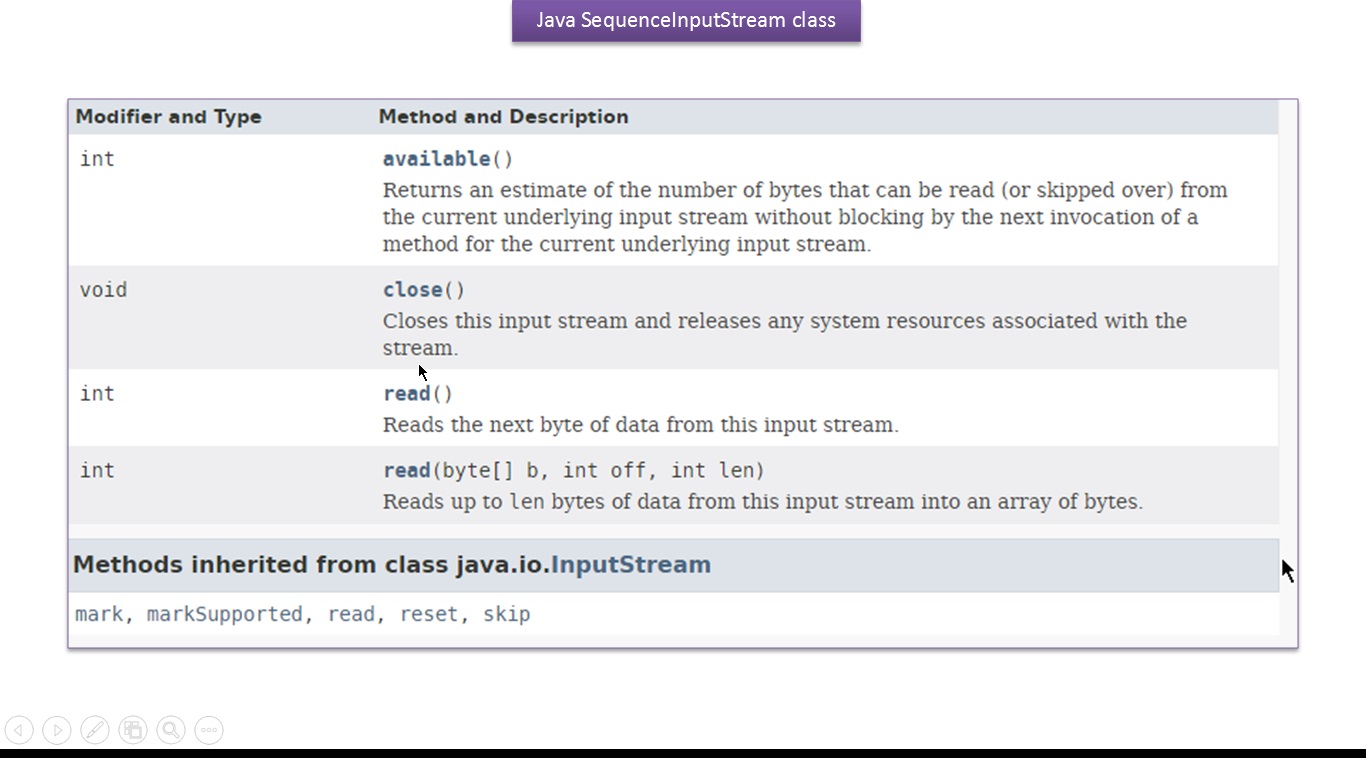This screenshot has height=758, width=1366.
Task: Activate the zoom magnifier control
Action: click(x=171, y=730)
